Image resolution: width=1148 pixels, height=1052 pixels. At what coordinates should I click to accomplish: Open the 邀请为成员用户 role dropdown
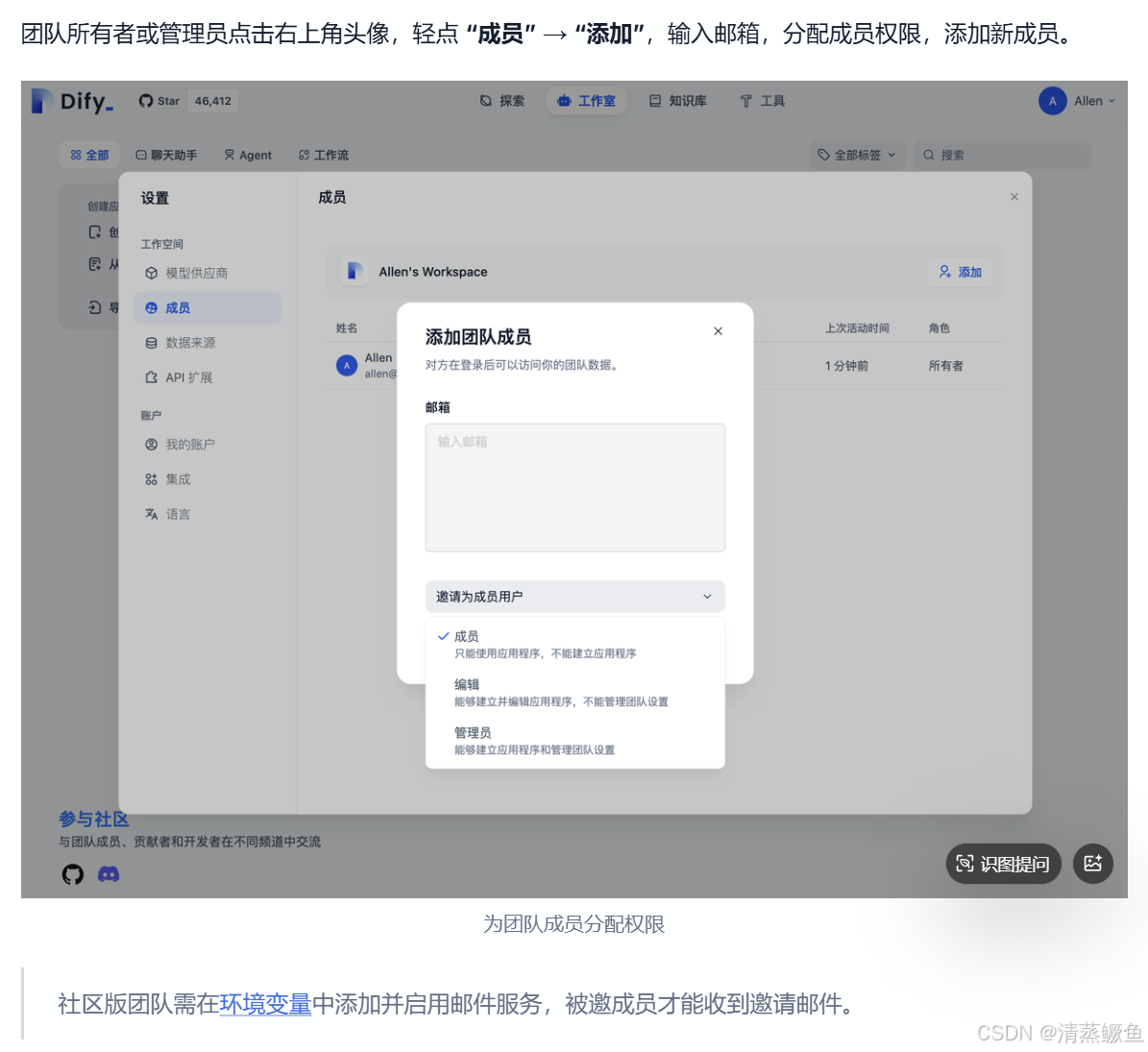tap(574, 596)
